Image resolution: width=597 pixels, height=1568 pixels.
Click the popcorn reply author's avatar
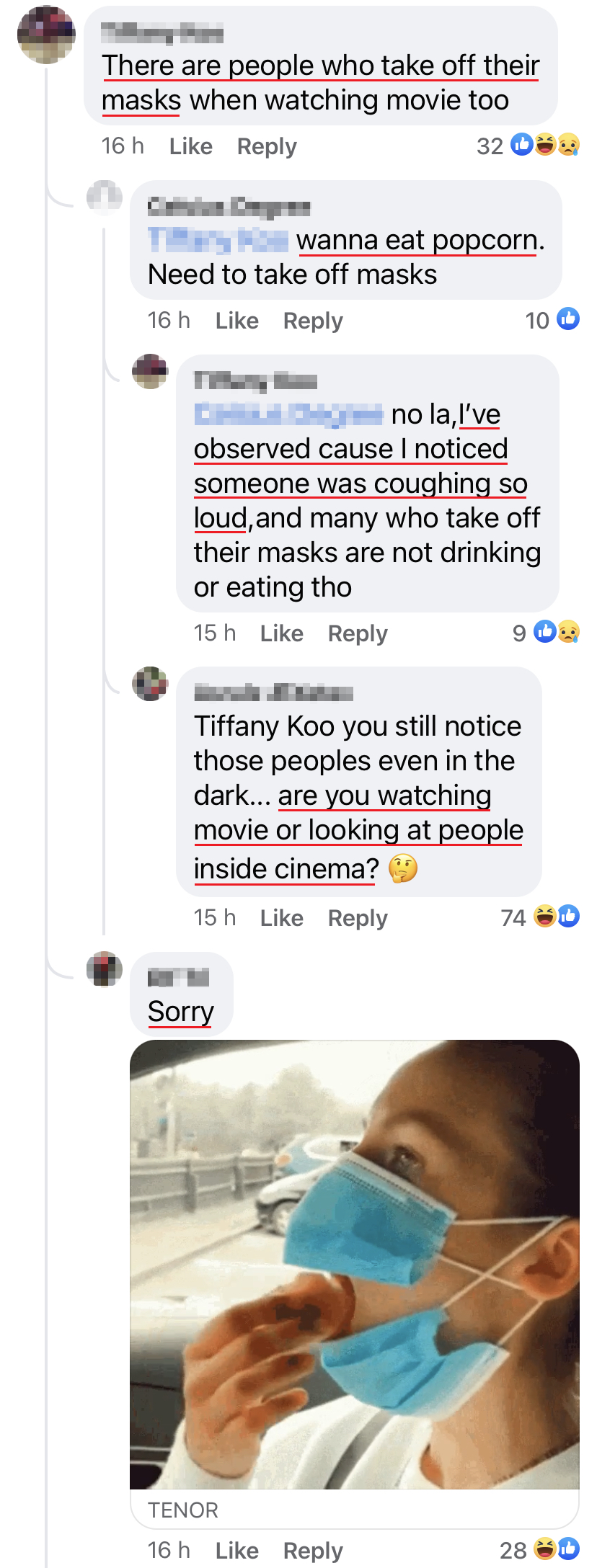click(x=105, y=197)
